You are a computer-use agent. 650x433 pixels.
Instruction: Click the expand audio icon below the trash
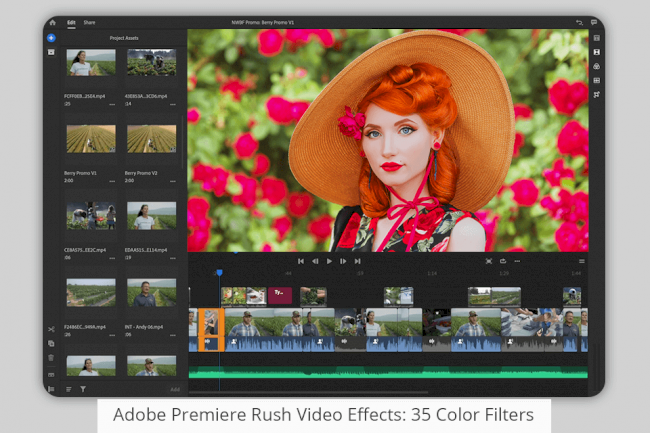coord(51,375)
